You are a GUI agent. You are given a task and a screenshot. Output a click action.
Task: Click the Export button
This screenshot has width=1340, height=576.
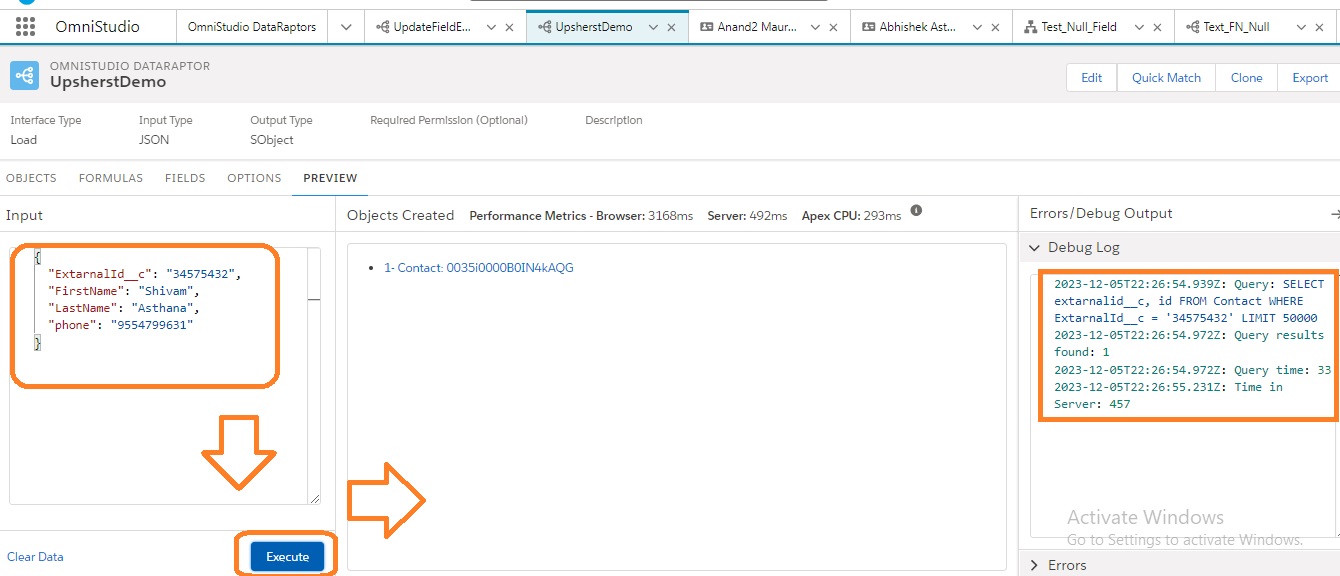tap(1310, 77)
